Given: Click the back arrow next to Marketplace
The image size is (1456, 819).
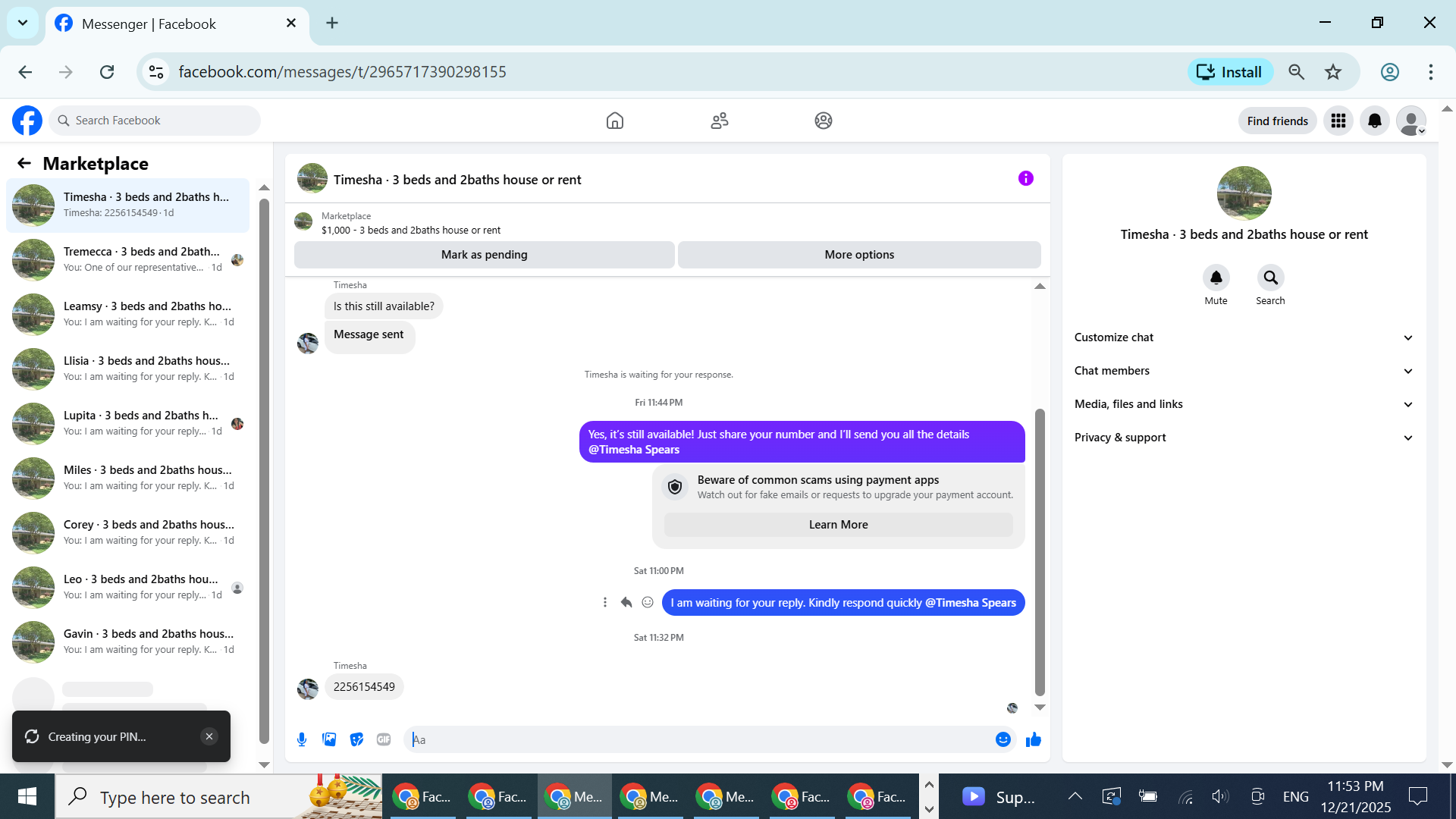Looking at the screenshot, I should 24,163.
